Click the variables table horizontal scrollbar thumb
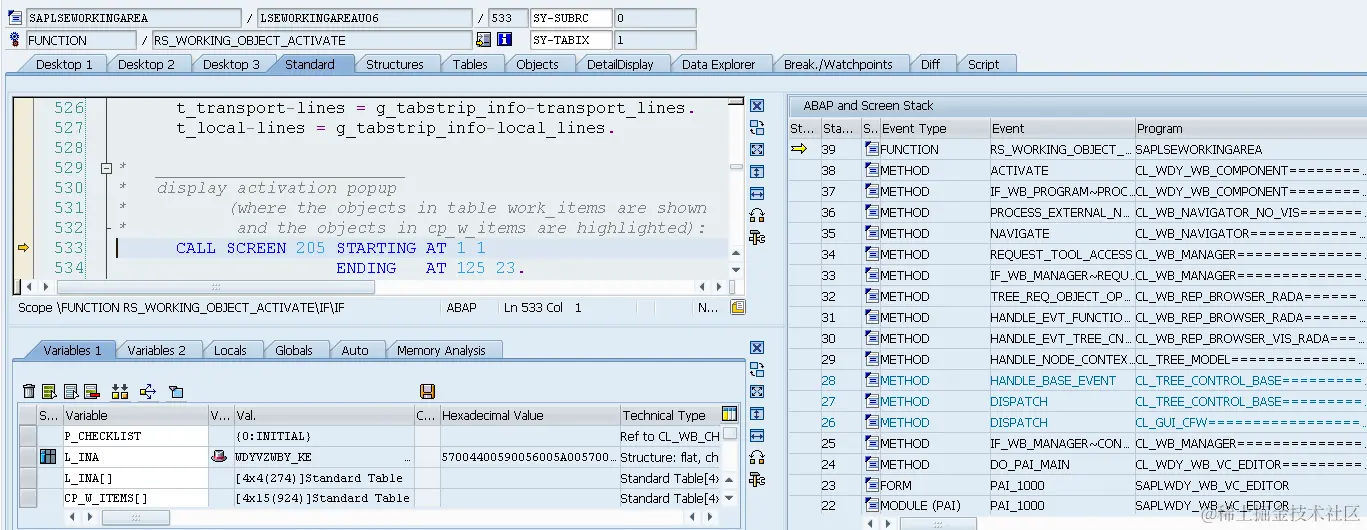Viewport: 1367px width, 530px height. coord(135,517)
